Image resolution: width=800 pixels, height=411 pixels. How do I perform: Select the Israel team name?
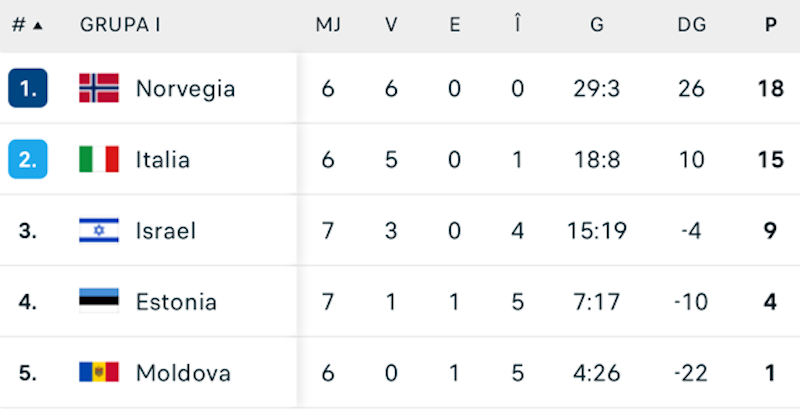click(166, 231)
